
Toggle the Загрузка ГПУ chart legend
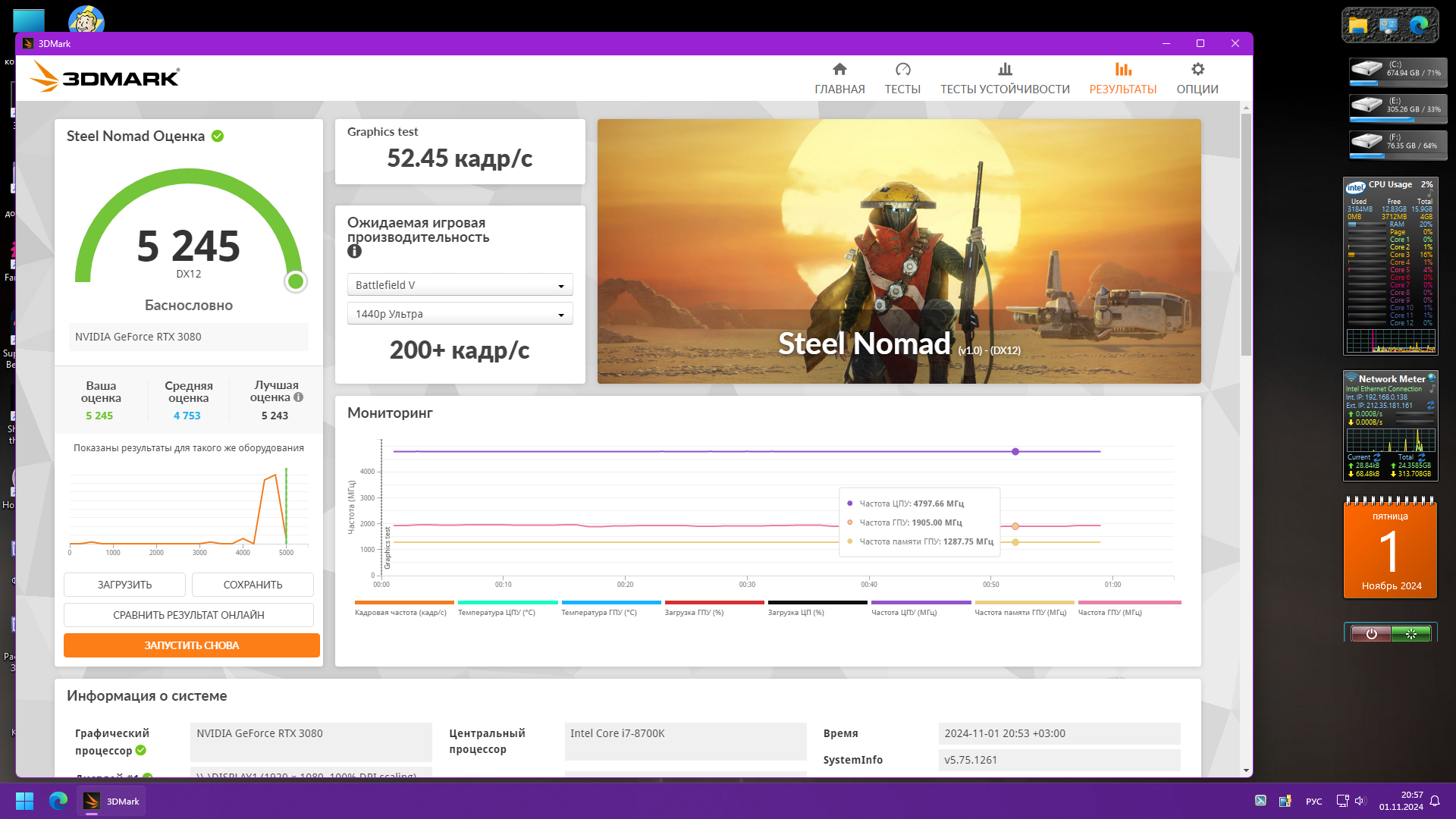[x=694, y=612]
